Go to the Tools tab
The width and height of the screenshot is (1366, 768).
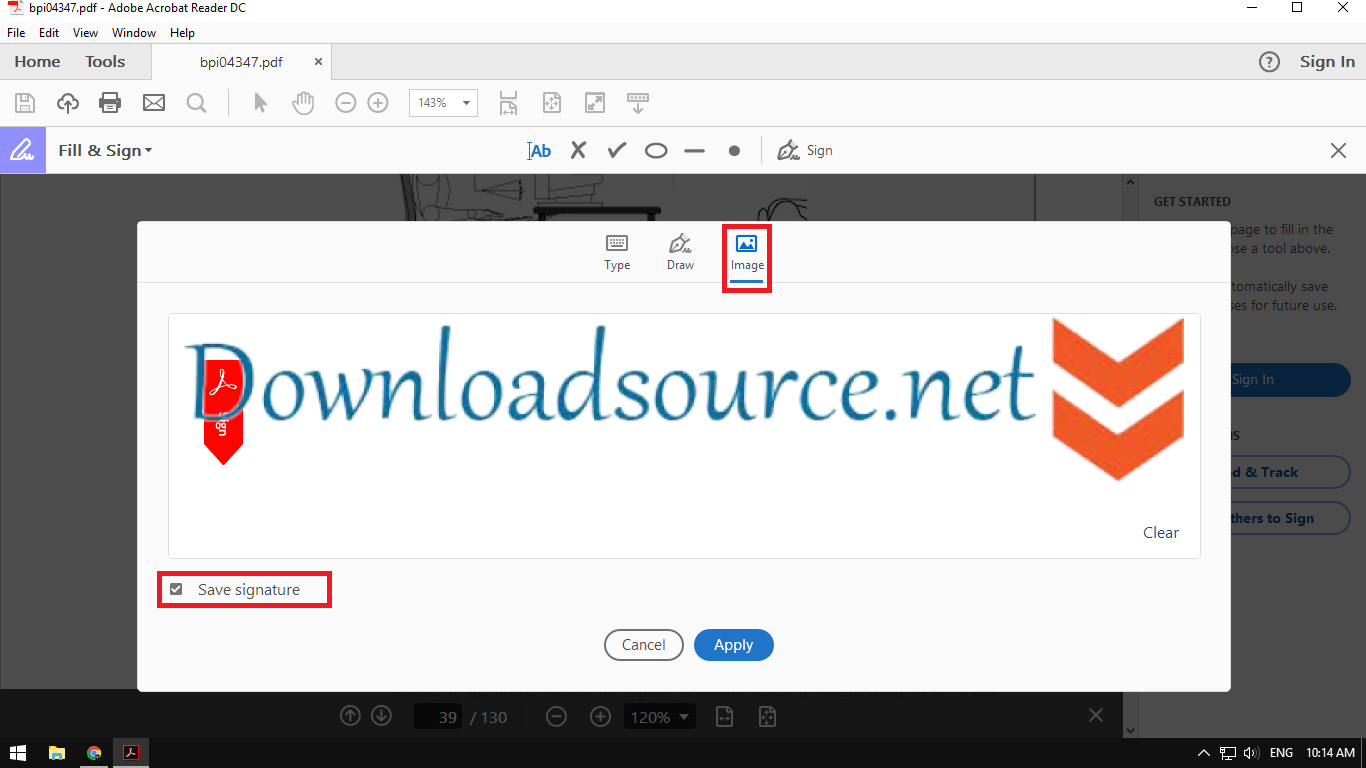click(105, 62)
